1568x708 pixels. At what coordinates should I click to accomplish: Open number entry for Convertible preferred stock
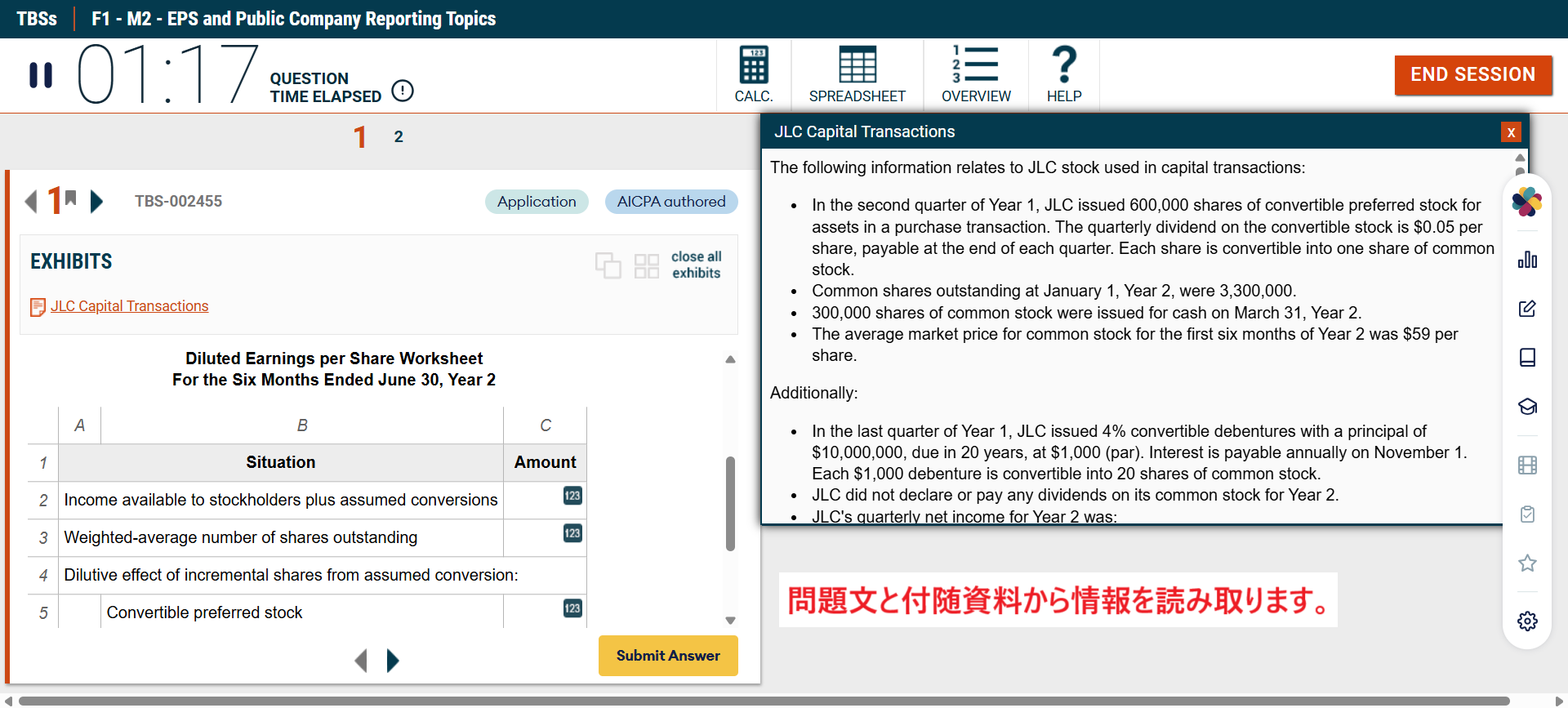pyautogui.click(x=572, y=608)
